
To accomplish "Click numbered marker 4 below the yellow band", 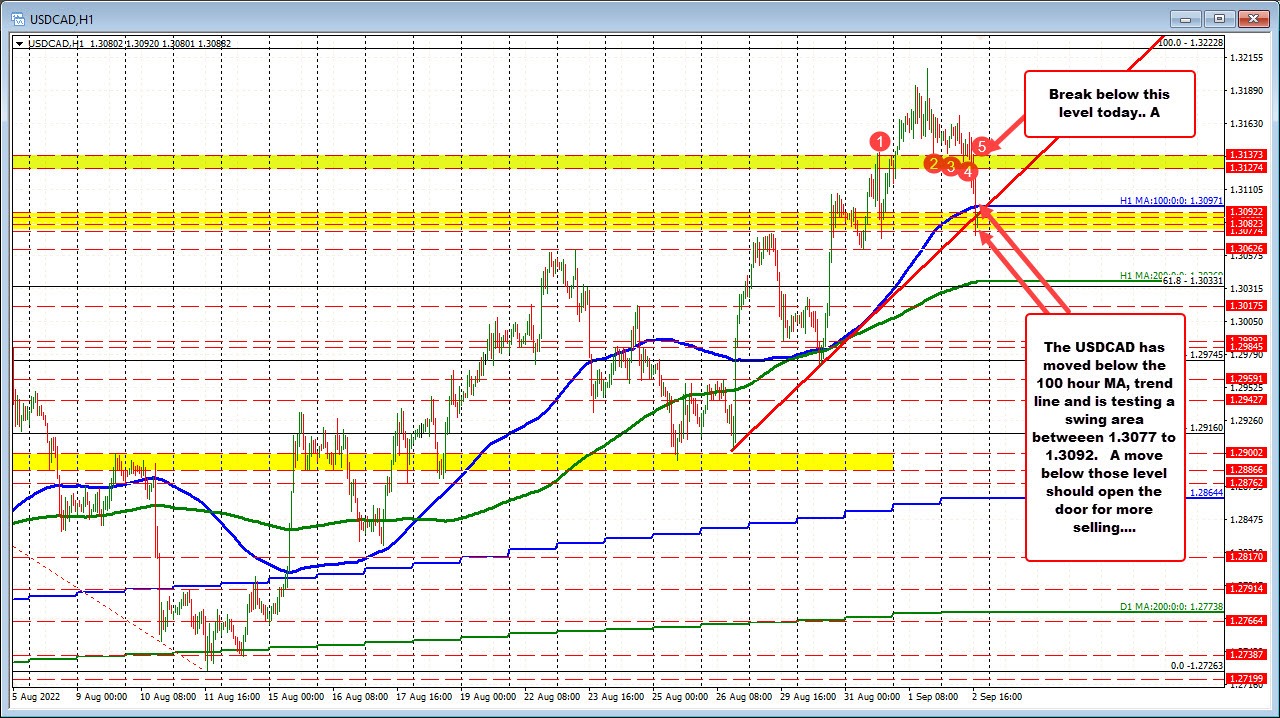I will click(968, 172).
